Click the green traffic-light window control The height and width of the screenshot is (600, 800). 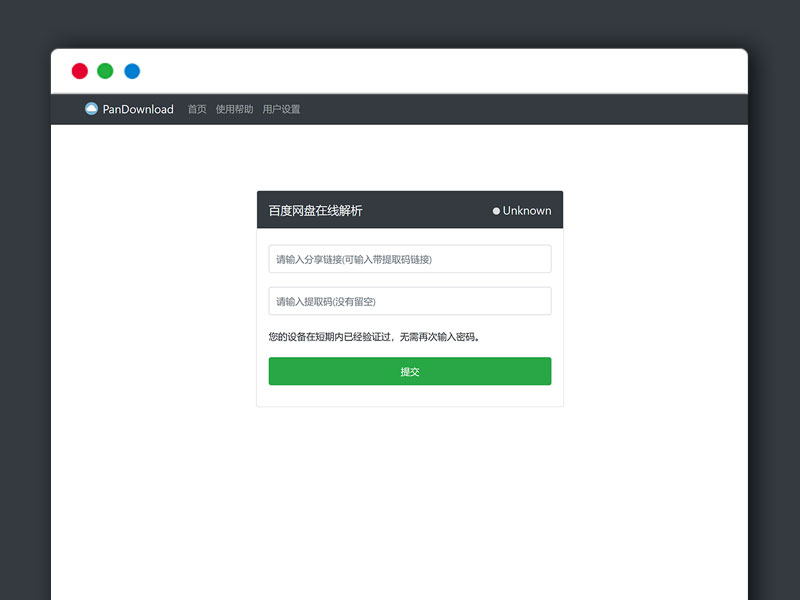[x=105, y=70]
